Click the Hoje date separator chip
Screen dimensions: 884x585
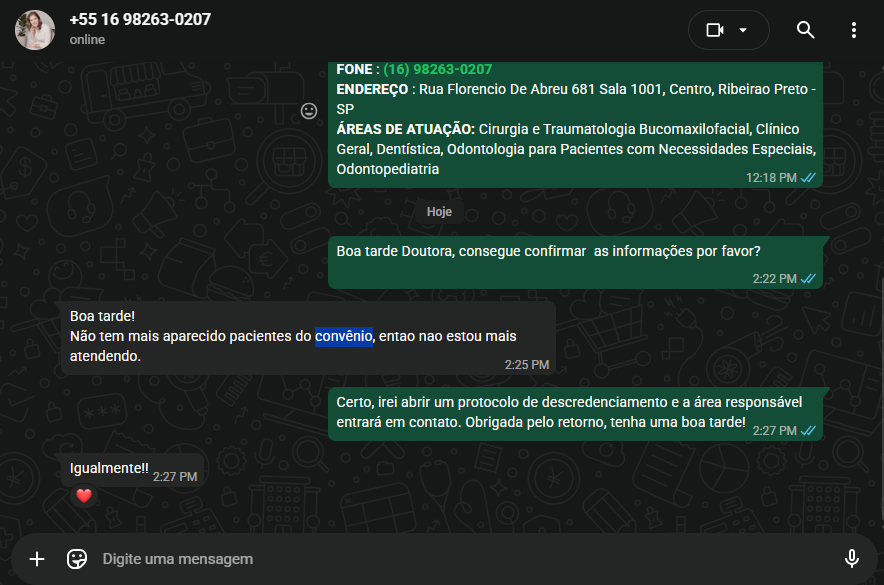pyautogui.click(x=439, y=212)
